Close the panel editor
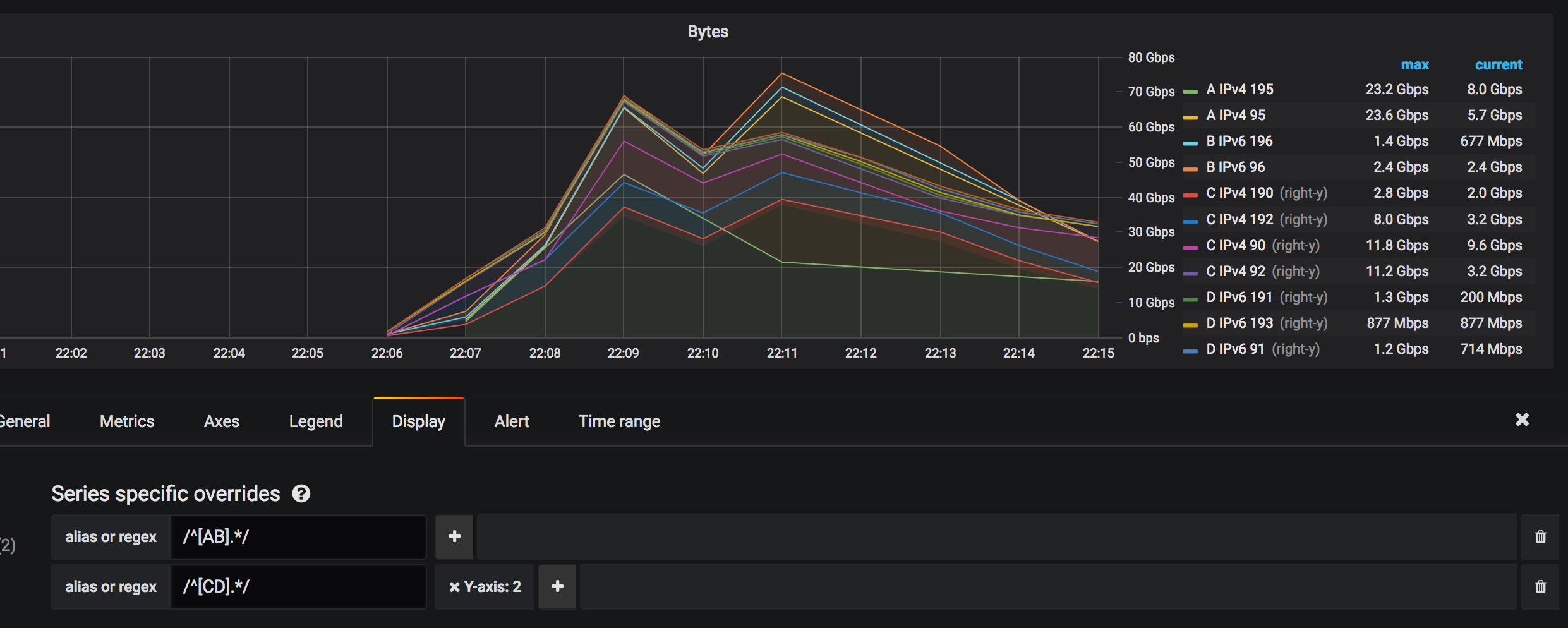The width and height of the screenshot is (1568, 628). (1523, 420)
